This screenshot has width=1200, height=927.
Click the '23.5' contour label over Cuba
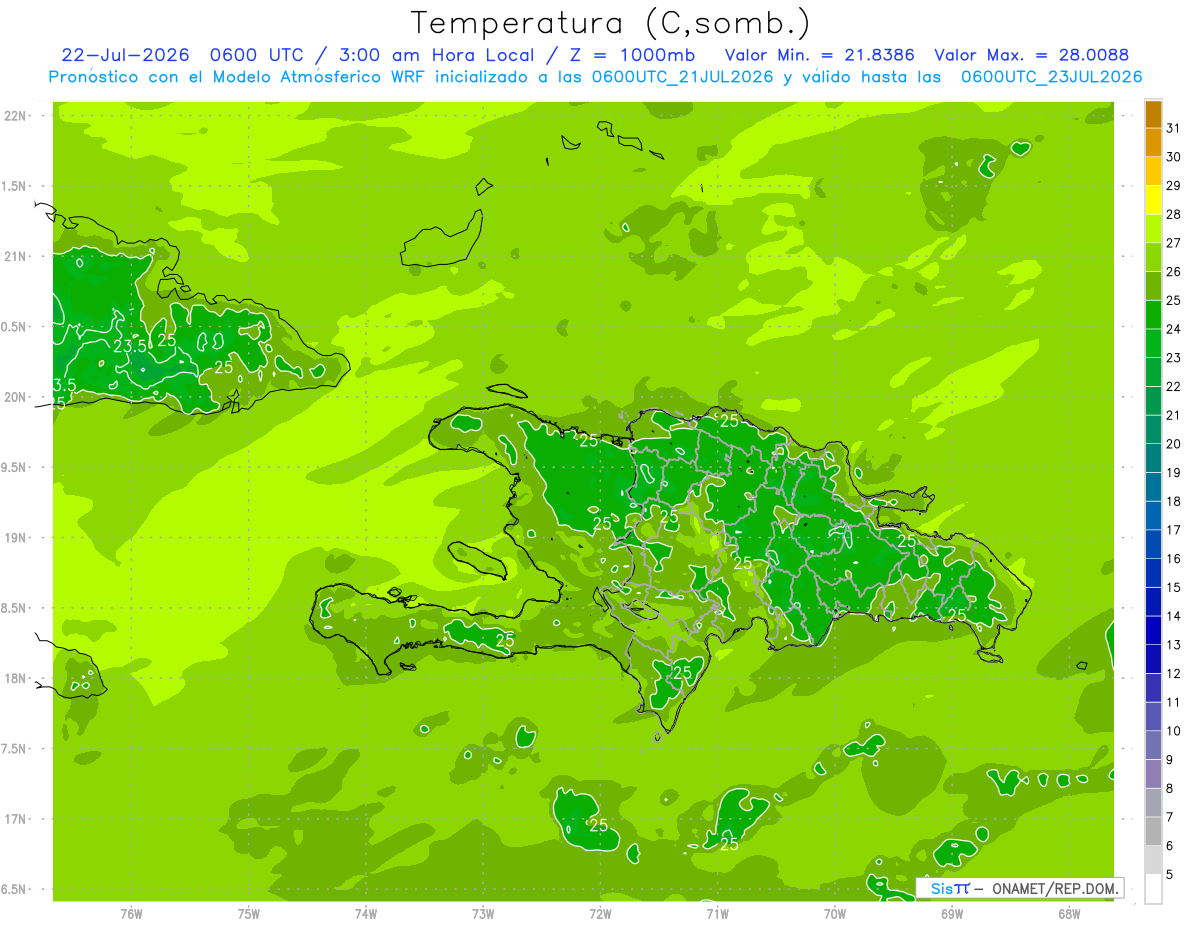click(131, 346)
